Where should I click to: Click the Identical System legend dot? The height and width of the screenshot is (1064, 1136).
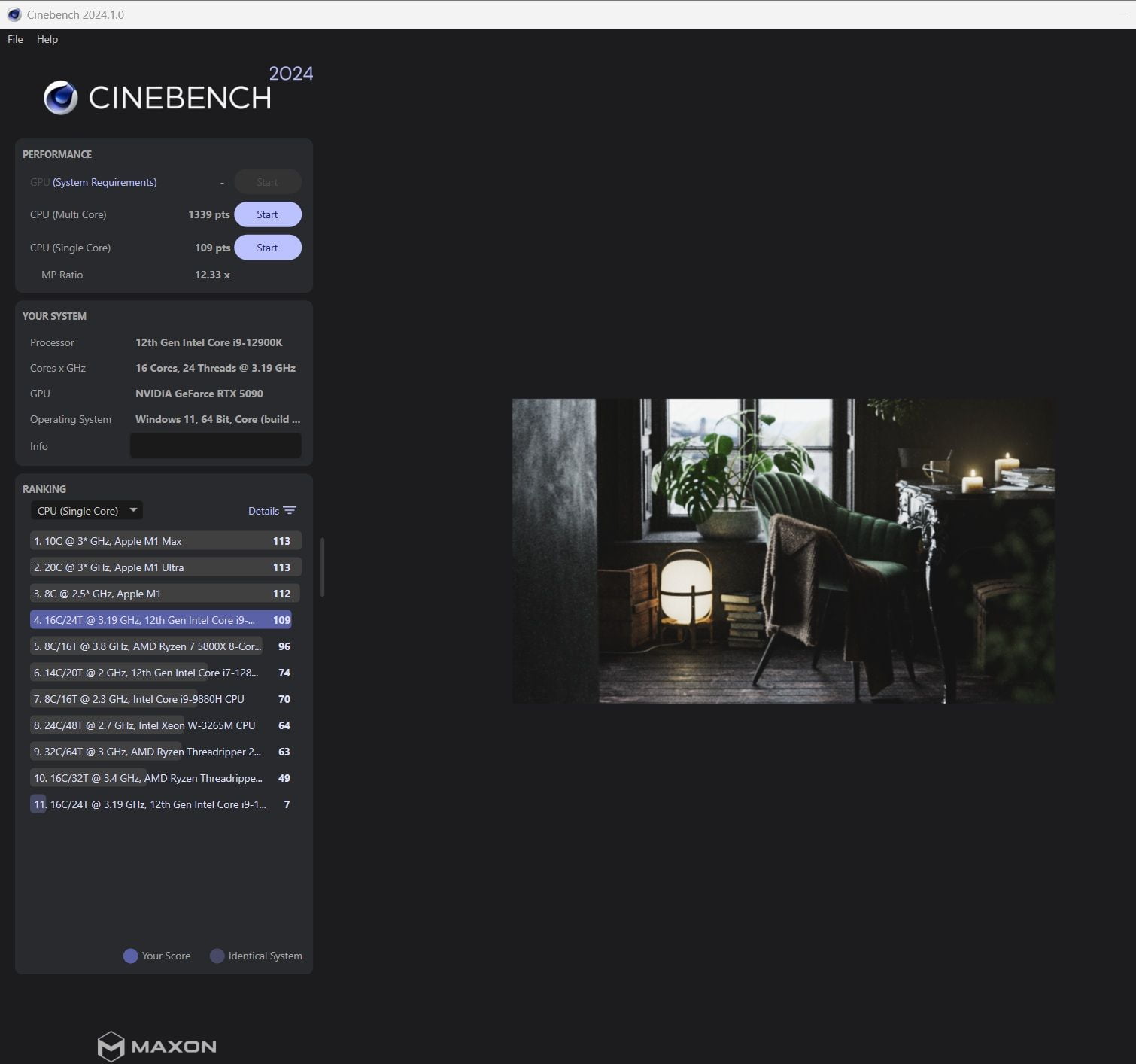coord(217,956)
